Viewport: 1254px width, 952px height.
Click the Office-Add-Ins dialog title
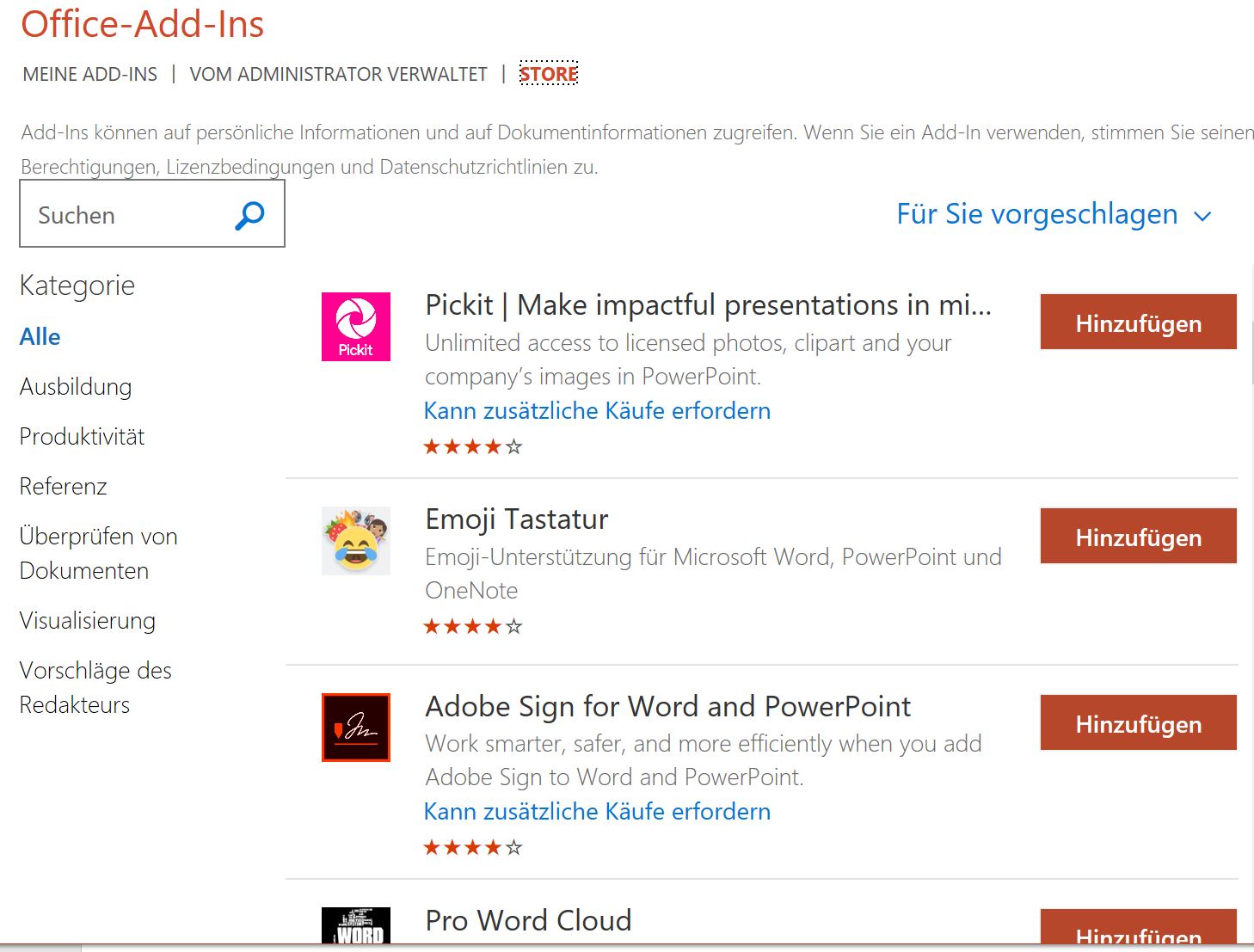143,24
